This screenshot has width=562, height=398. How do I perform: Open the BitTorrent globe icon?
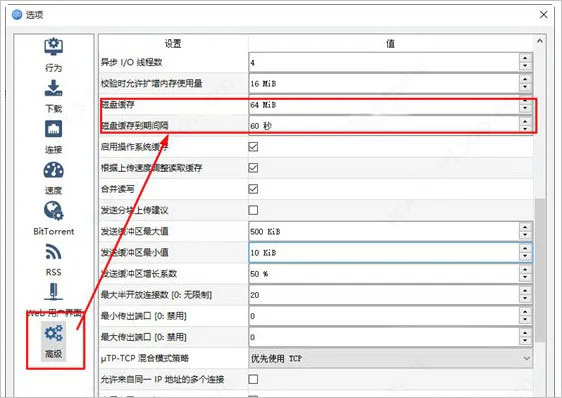coord(53,211)
